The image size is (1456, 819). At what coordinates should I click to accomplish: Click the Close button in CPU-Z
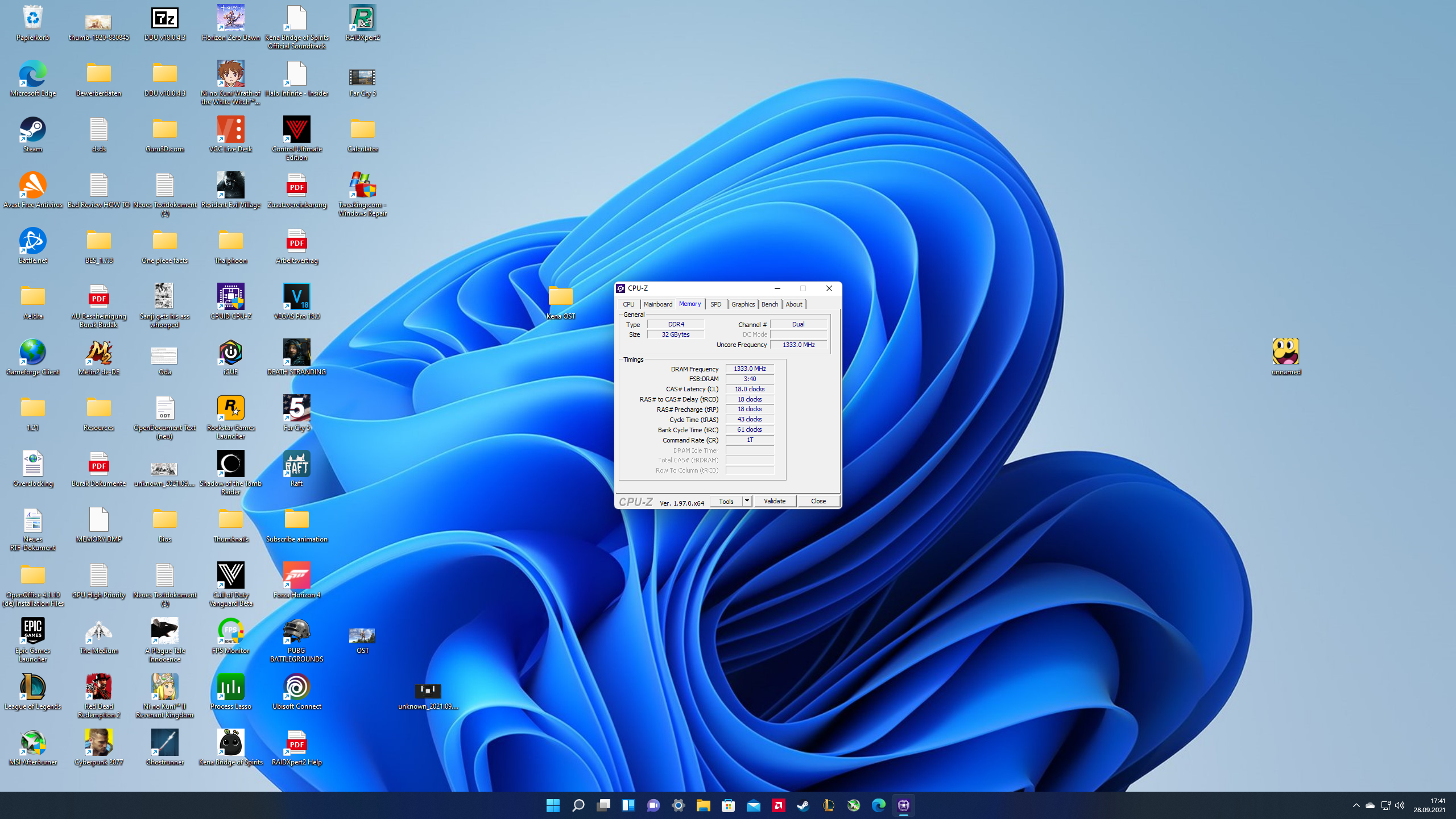818,501
